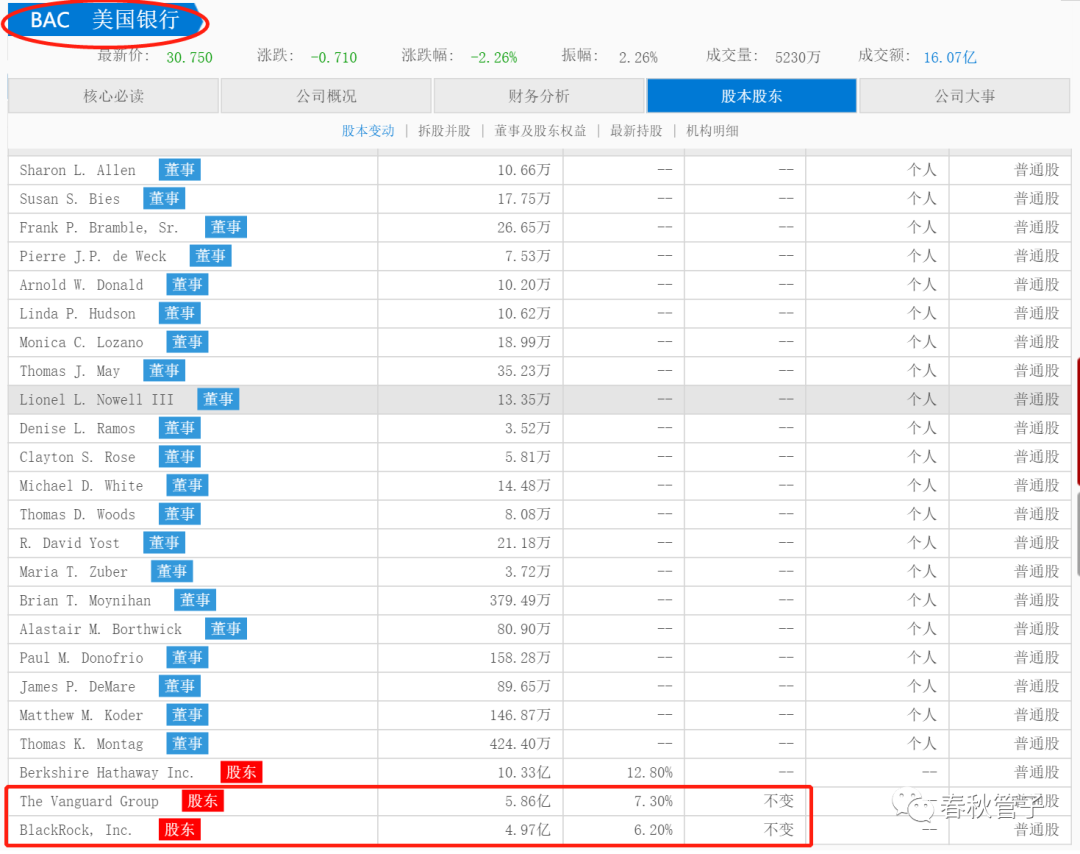Viewport: 1080px width, 854px height.
Task: Click the 涨跌幅 value -2.26%
Action: click(x=493, y=57)
